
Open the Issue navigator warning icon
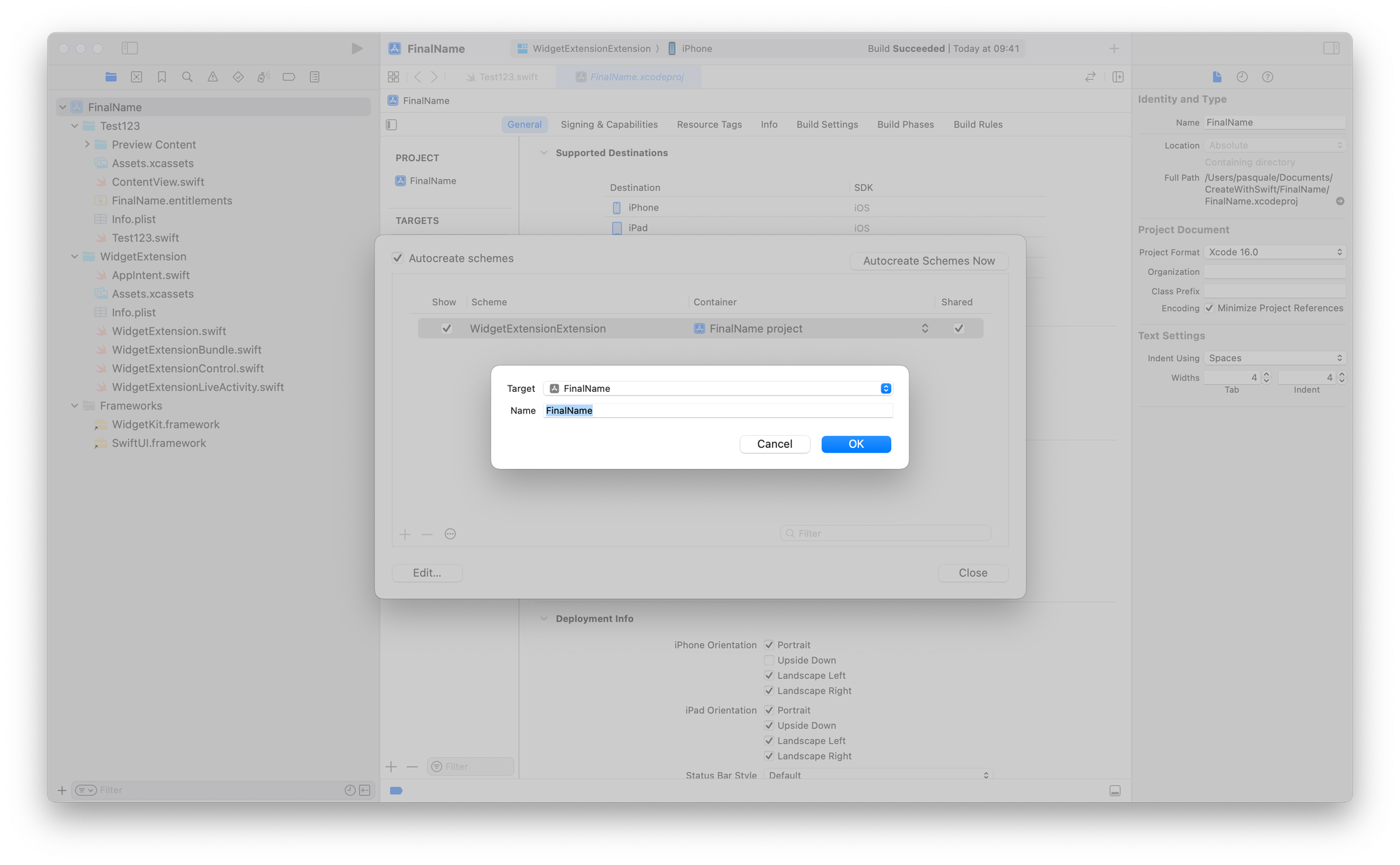[213, 77]
